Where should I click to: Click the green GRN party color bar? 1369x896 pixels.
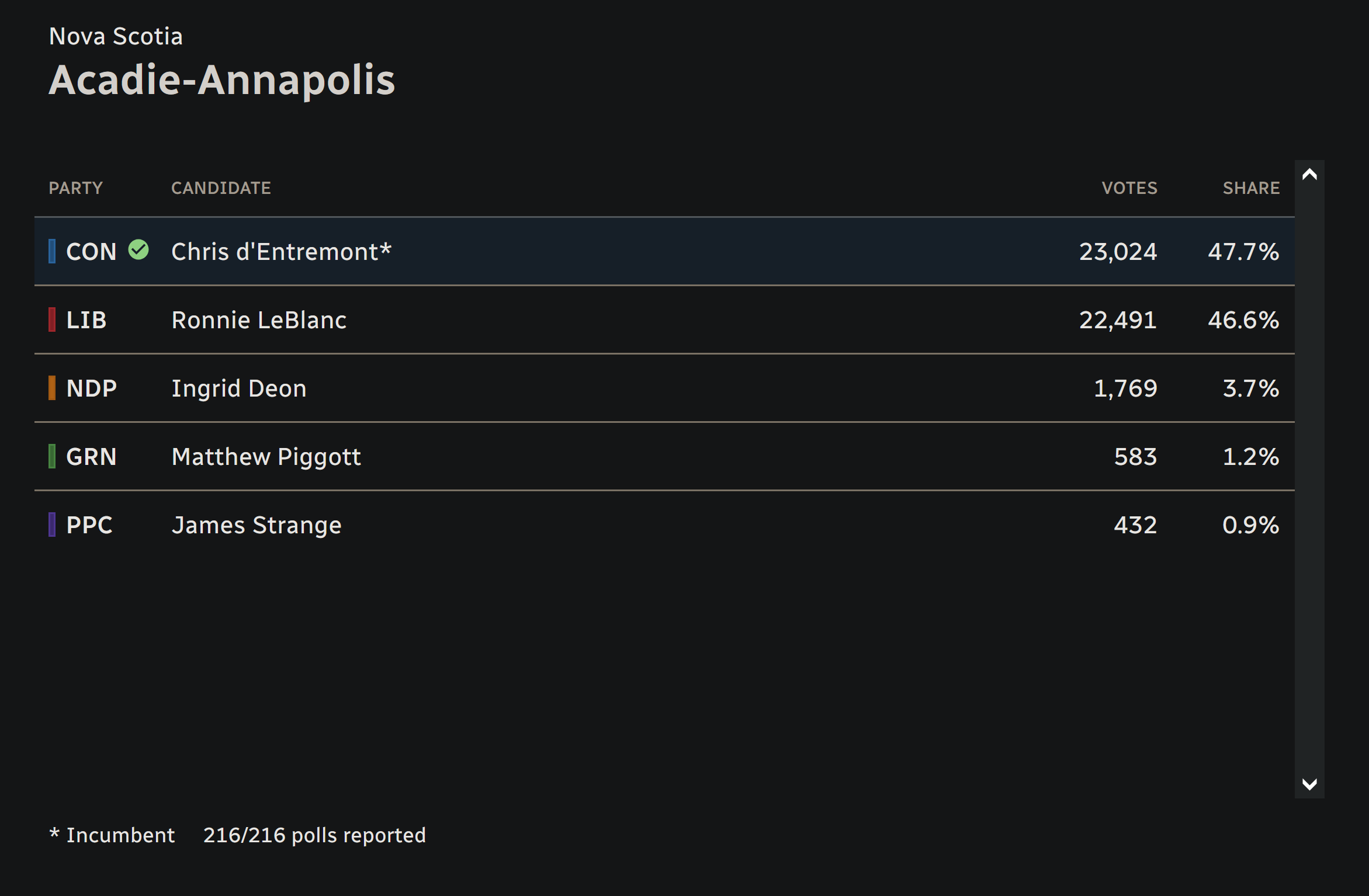tap(52, 456)
